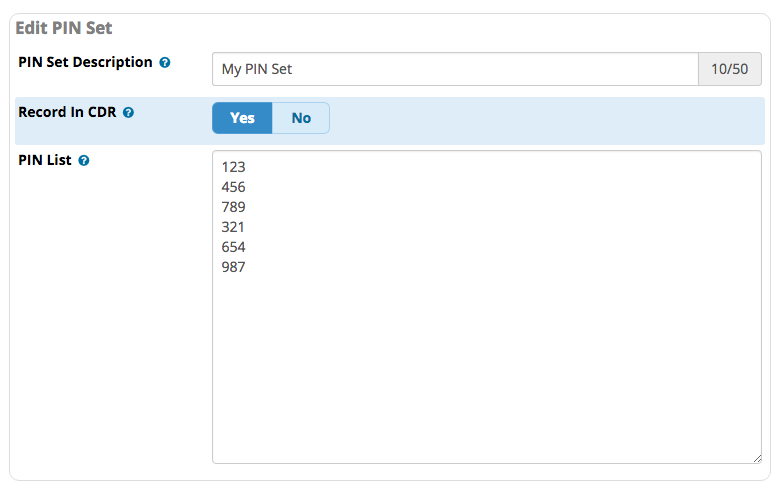Place cursor on PIN line 456

click(x=233, y=187)
